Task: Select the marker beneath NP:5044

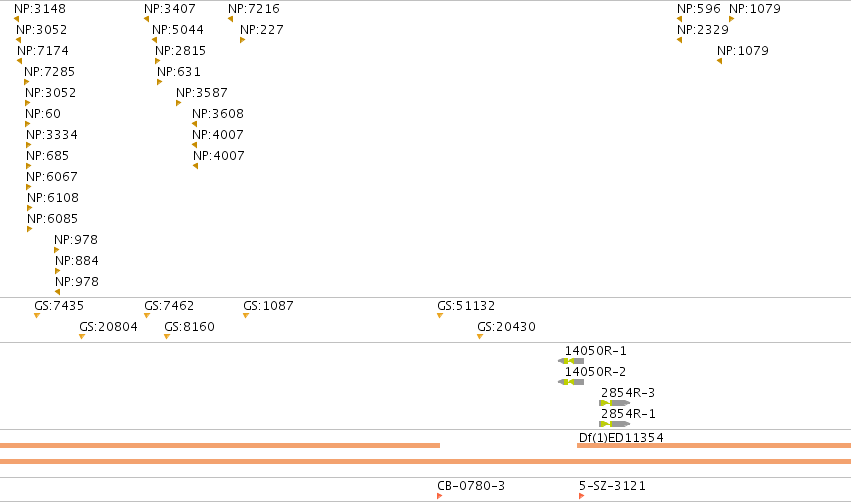Action: (155, 40)
